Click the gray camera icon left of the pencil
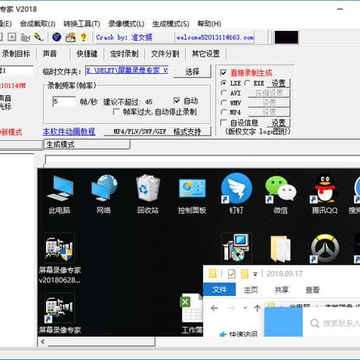This screenshot has height=360, width=360. (x=25, y=37)
